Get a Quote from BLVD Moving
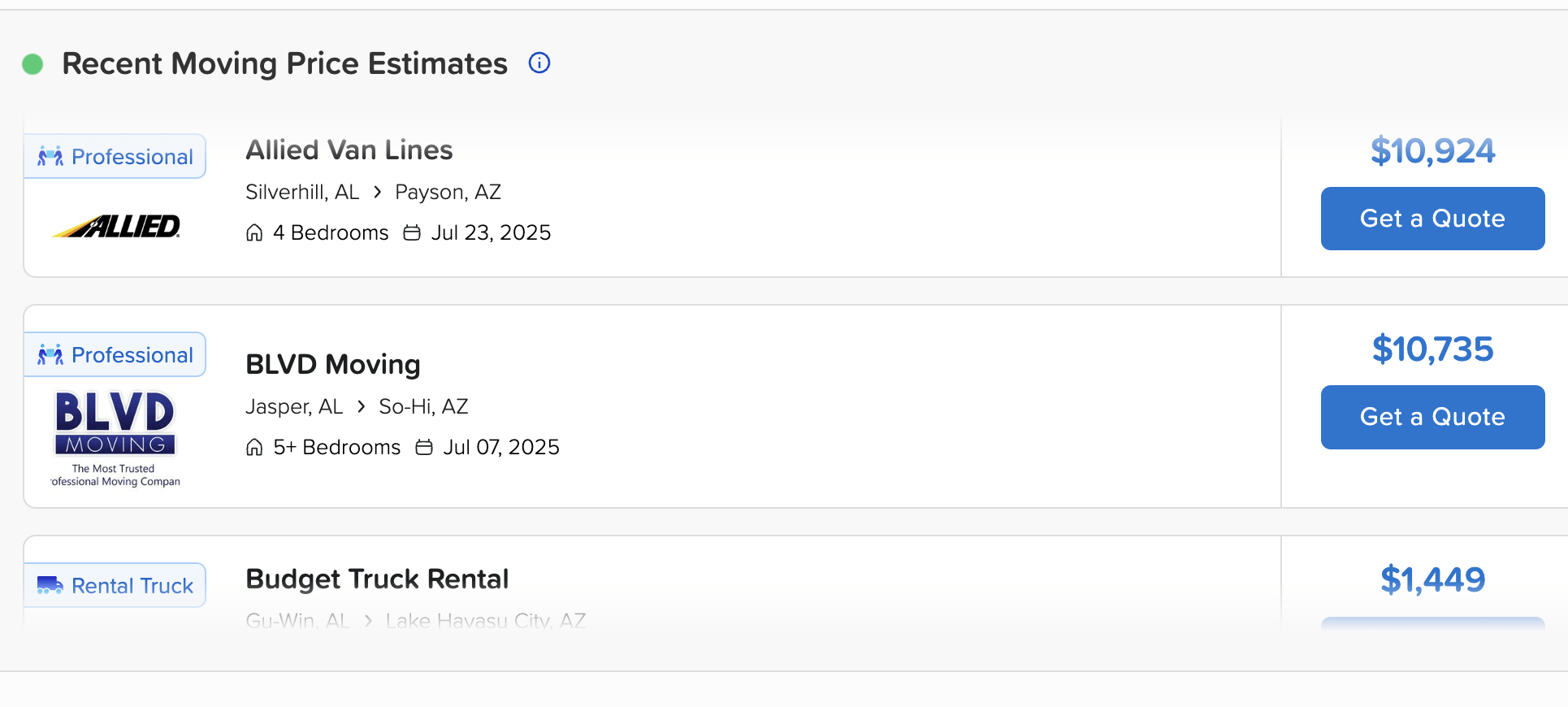This screenshot has height=707, width=1568. 1432,417
